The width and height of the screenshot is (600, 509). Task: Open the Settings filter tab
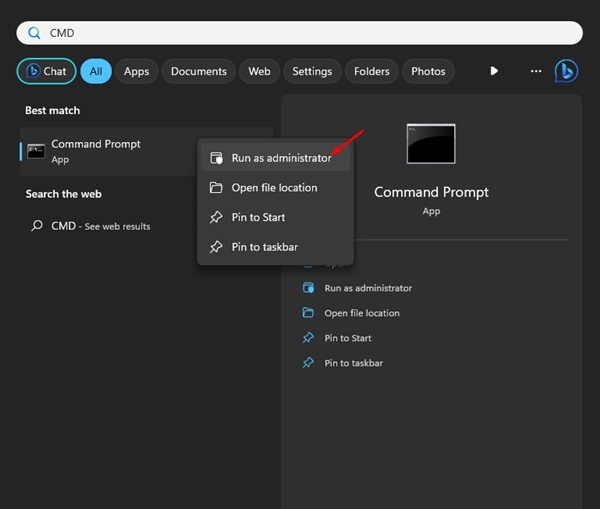312,71
